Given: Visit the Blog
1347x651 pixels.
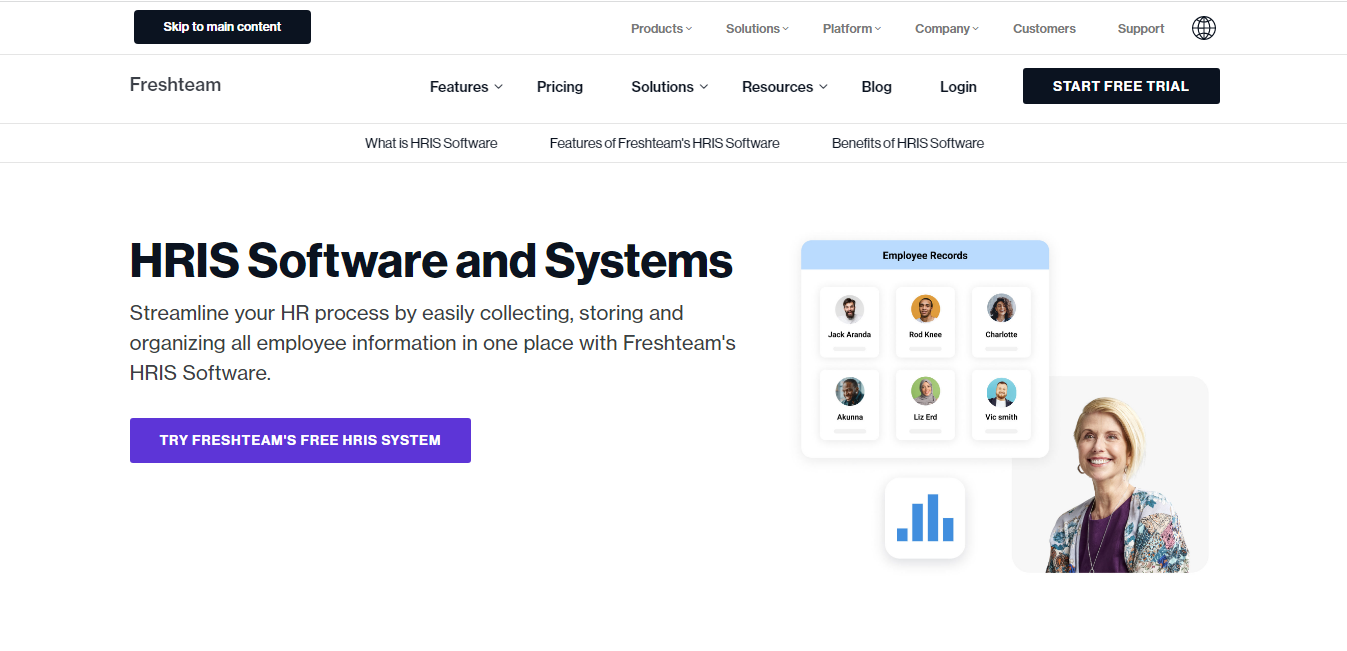Looking at the screenshot, I should [876, 87].
